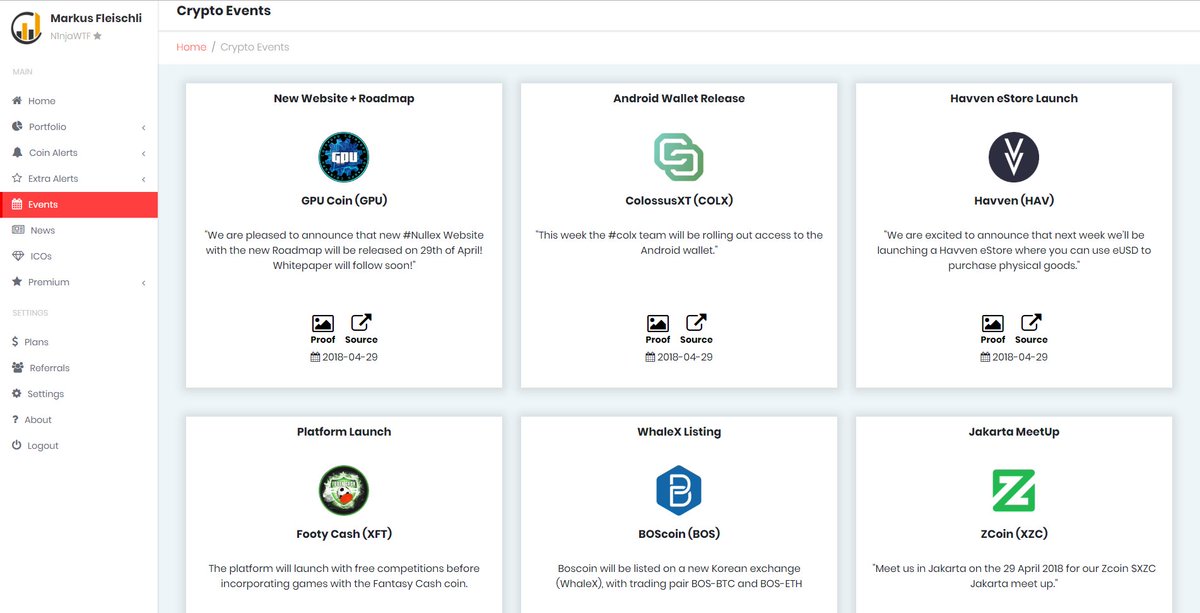
Task: Expand the Extra Alerts submenu arrow
Action: click(143, 180)
